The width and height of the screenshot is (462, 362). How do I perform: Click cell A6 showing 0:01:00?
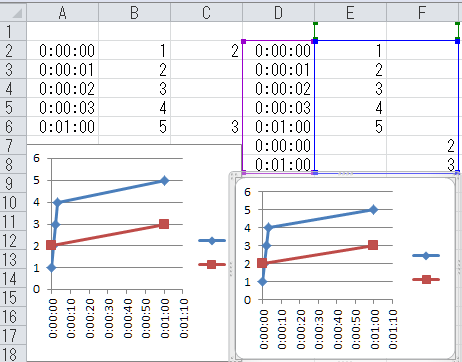(x=63, y=126)
